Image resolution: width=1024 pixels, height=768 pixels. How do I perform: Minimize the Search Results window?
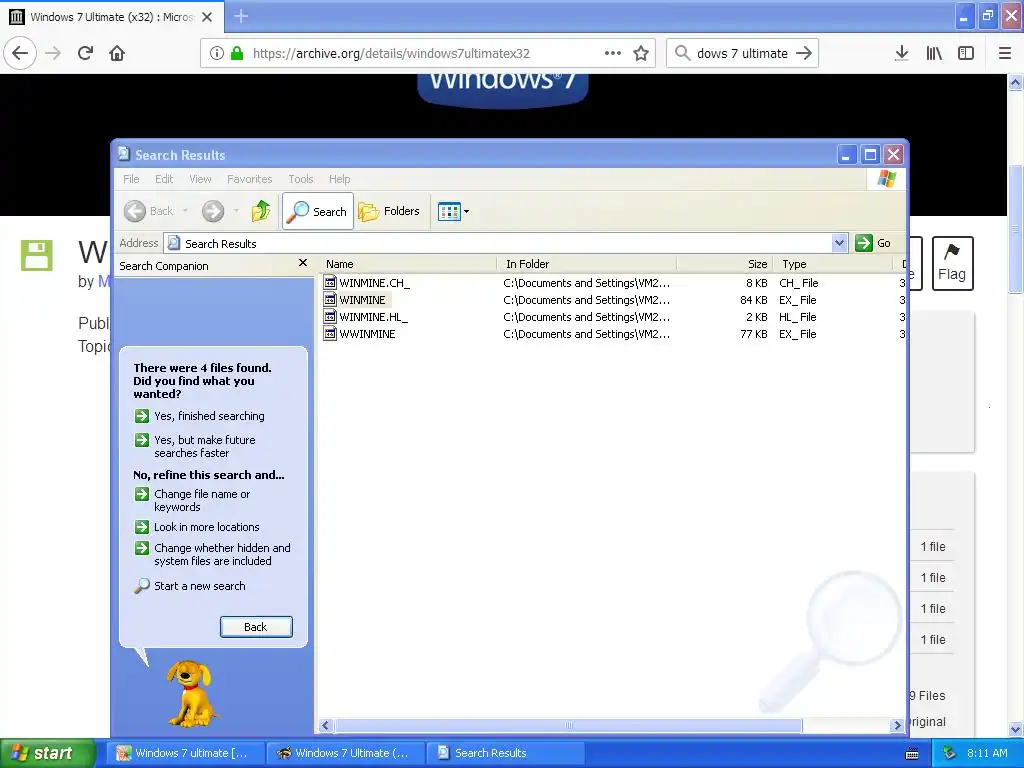pyautogui.click(x=846, y=155)
